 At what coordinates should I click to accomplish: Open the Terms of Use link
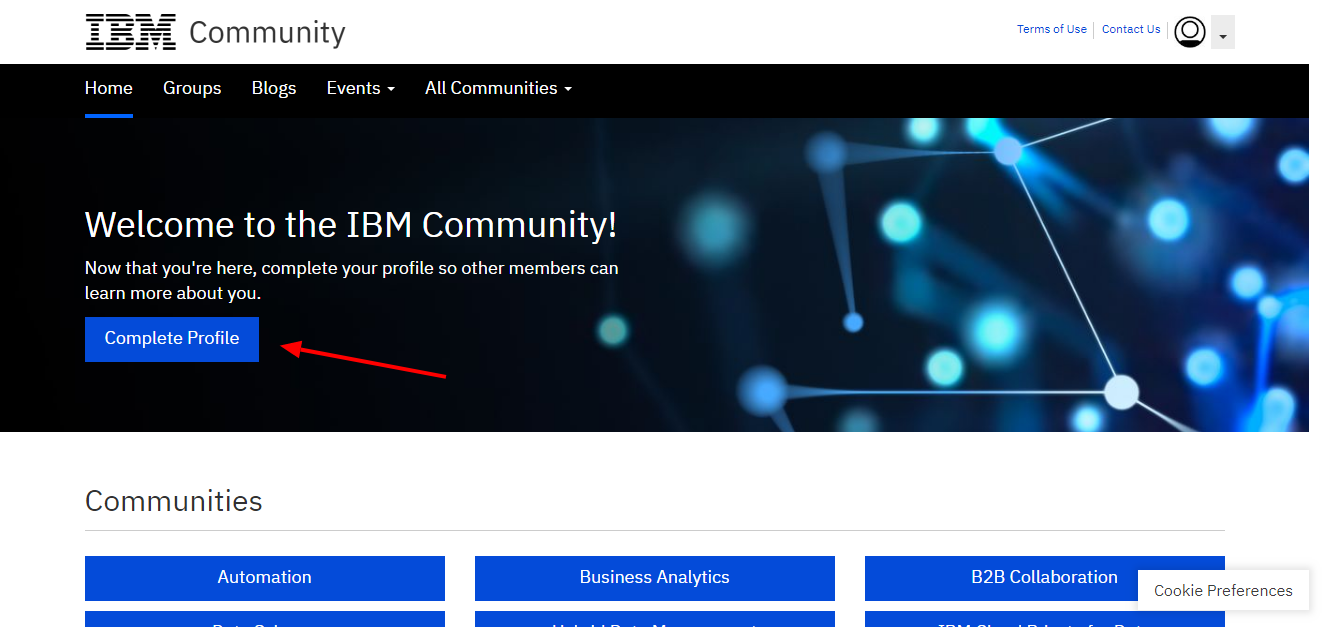tap(1052, 29)
